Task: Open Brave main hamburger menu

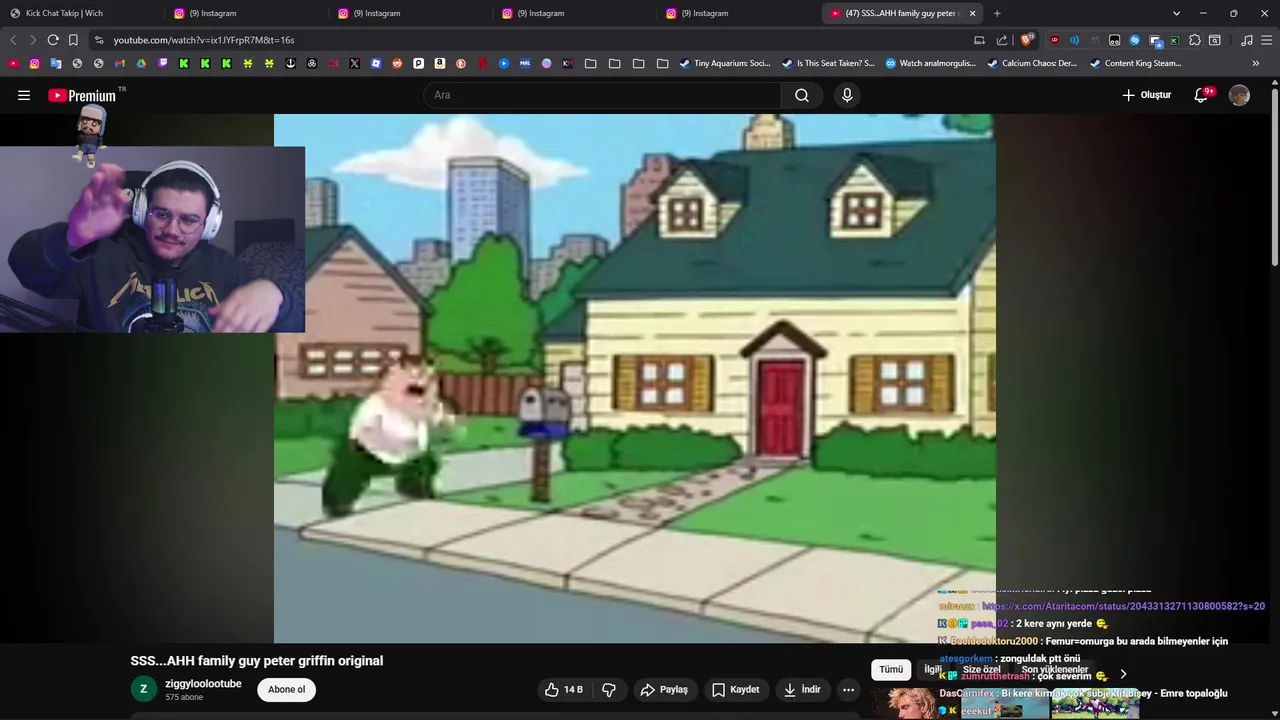Action: tap(1266, 40)
